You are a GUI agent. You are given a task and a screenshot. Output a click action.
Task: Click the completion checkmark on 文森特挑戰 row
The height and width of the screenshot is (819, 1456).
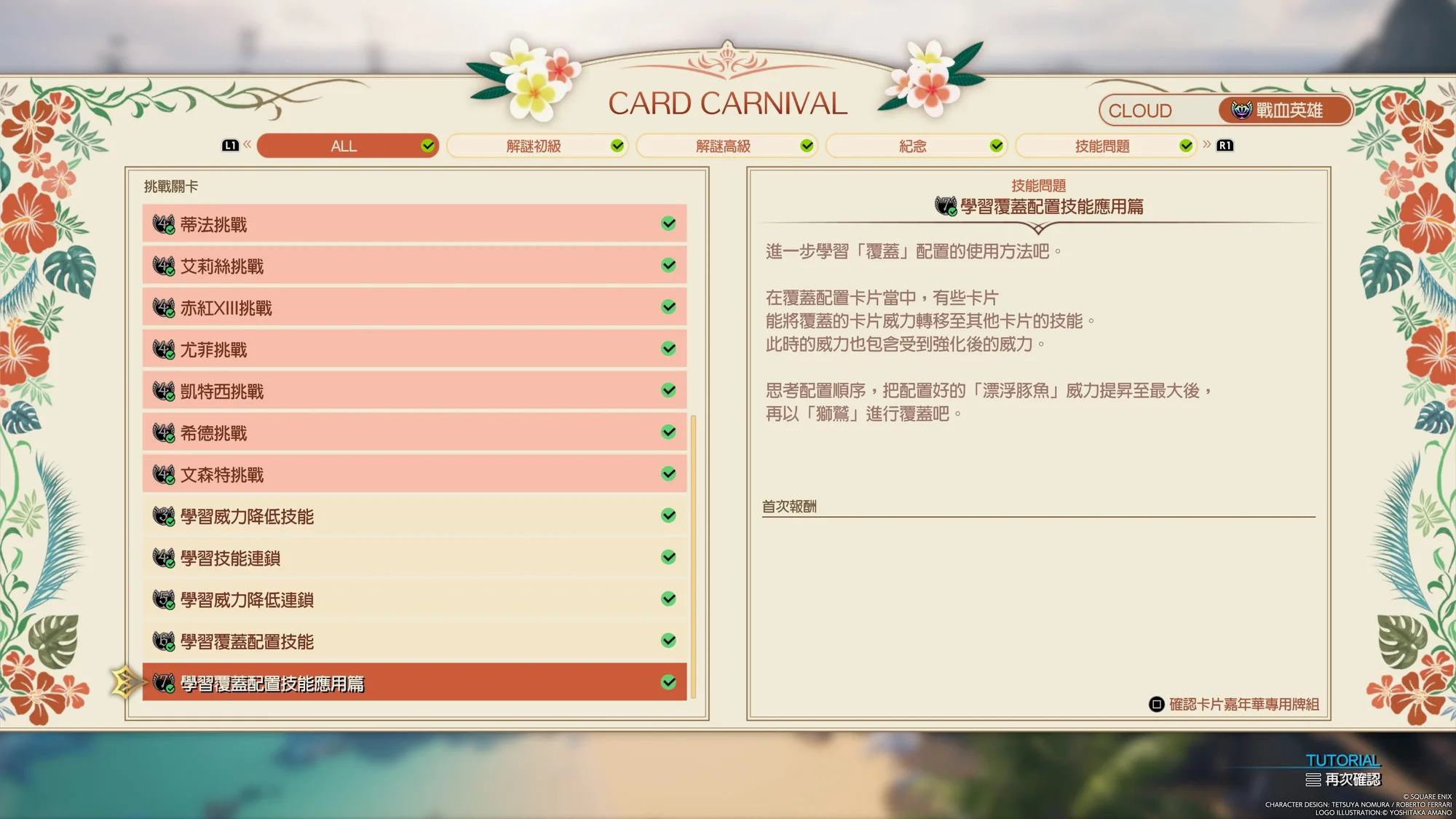point(668,473)
